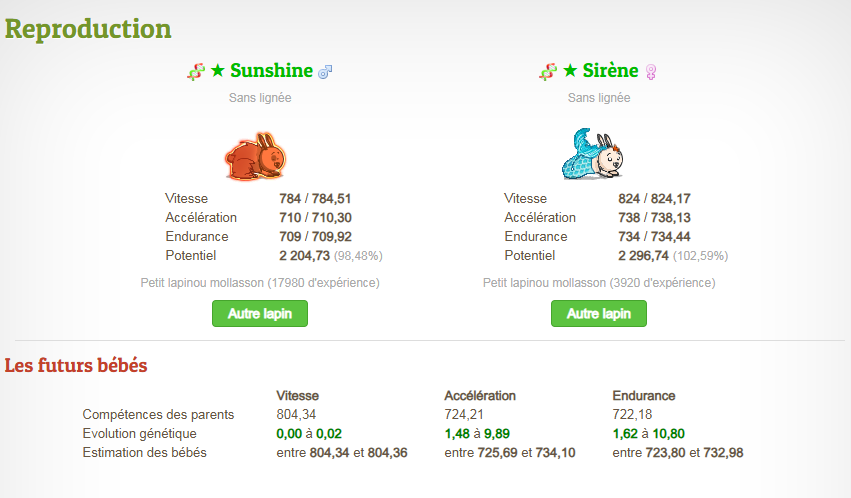The image size is (851, 498).
Task: Click Sans lignée text under Sunshine
Action: [x=260, y=98]
